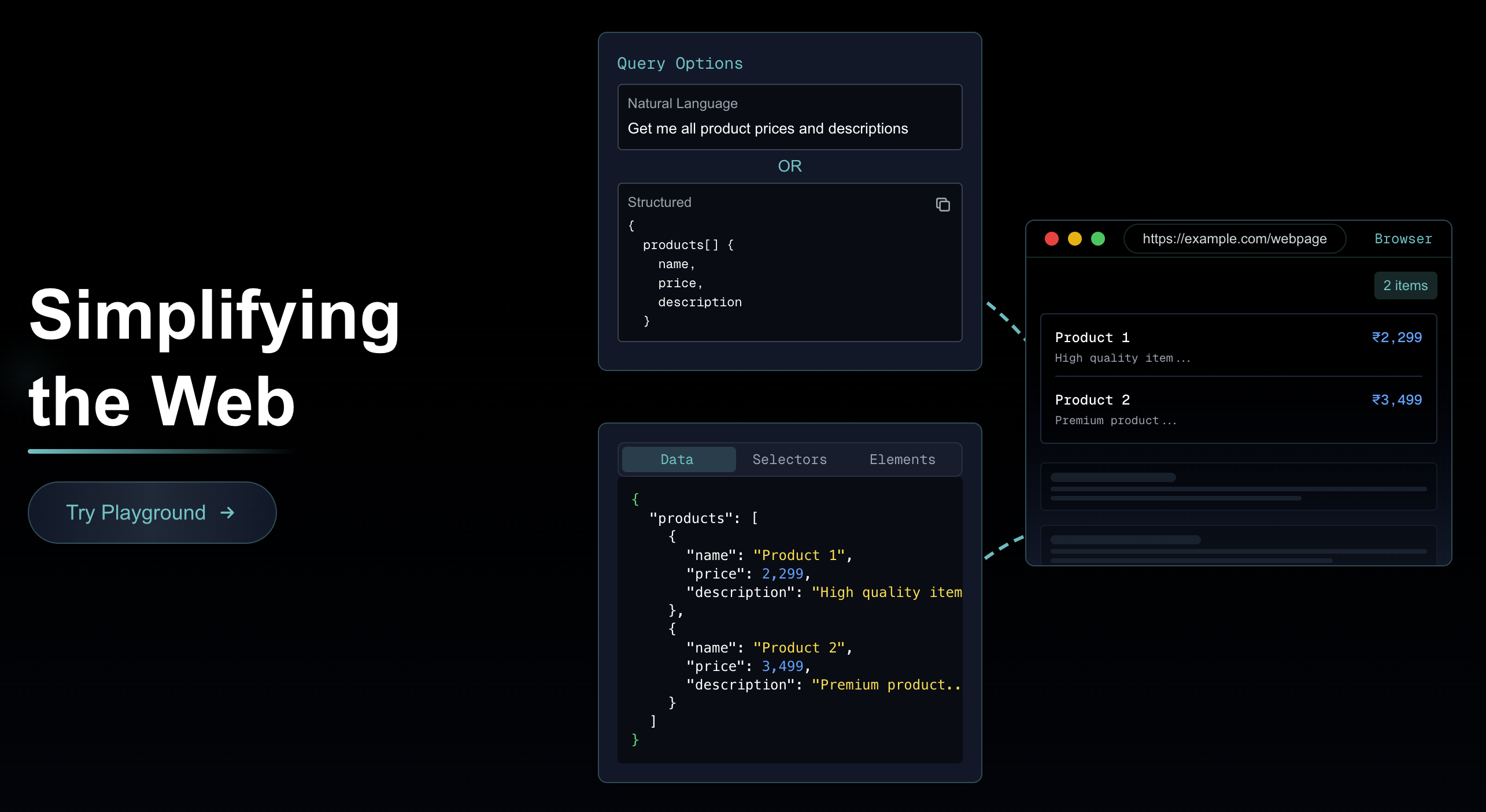Viewport: 1486px width, 812px height.
Task: Click the ₹2,299 price
Action: coord(1396,338)
